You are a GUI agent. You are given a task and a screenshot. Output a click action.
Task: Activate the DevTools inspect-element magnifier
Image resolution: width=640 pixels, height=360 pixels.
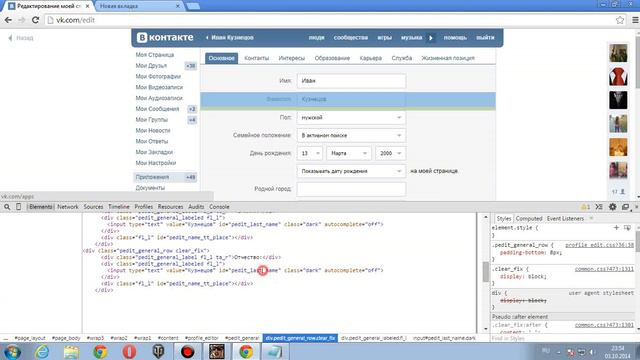point(7,207)
